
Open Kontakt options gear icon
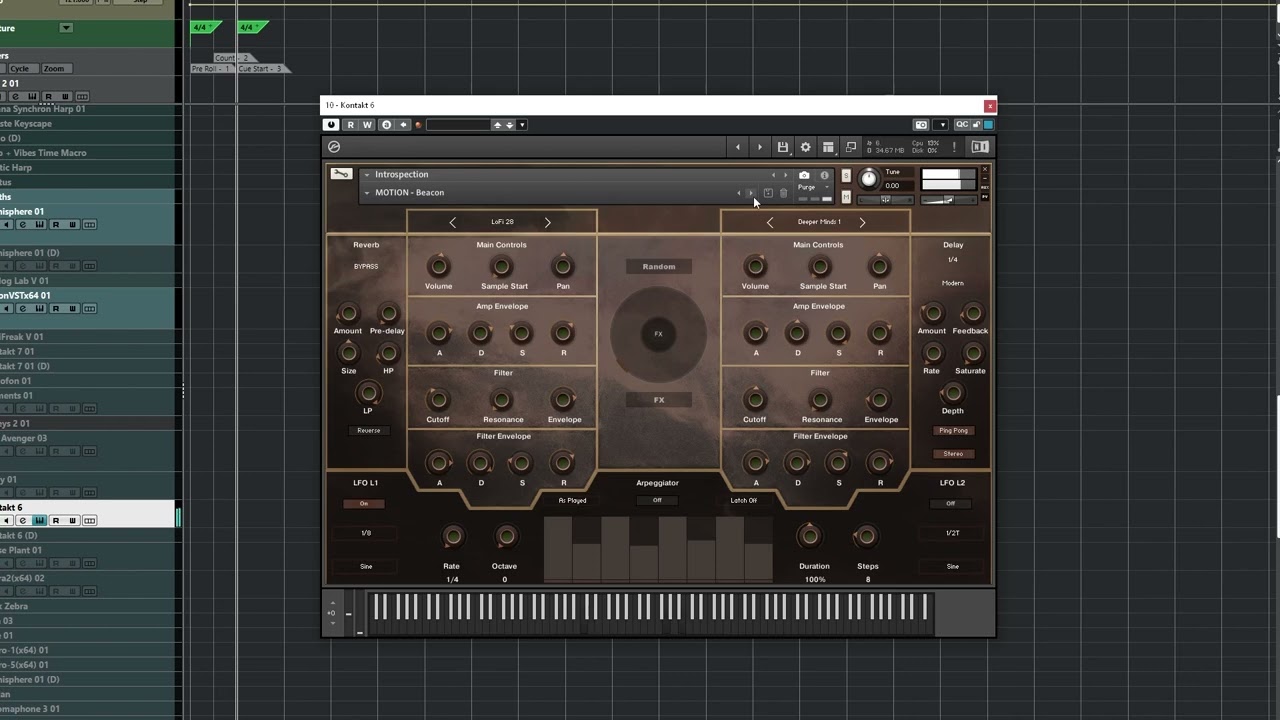point(805,147)
